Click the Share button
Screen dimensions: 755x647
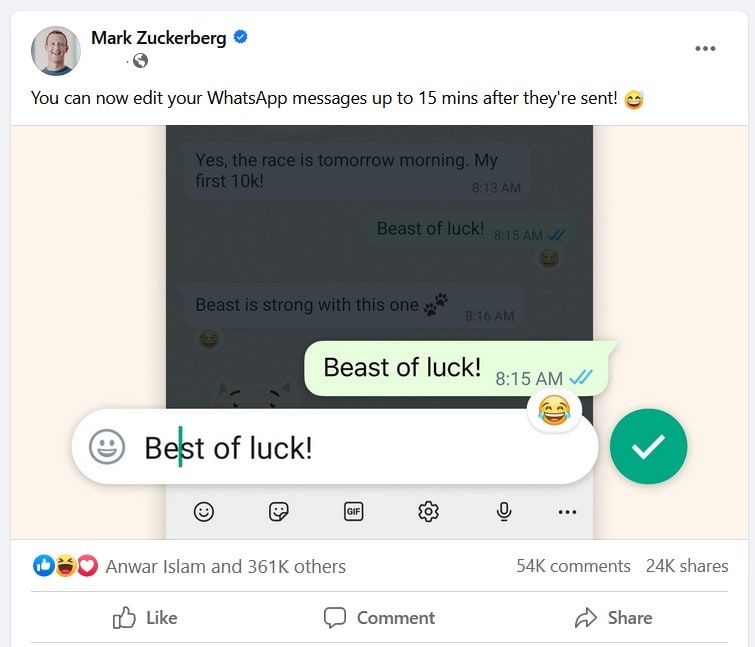point(613,618)
